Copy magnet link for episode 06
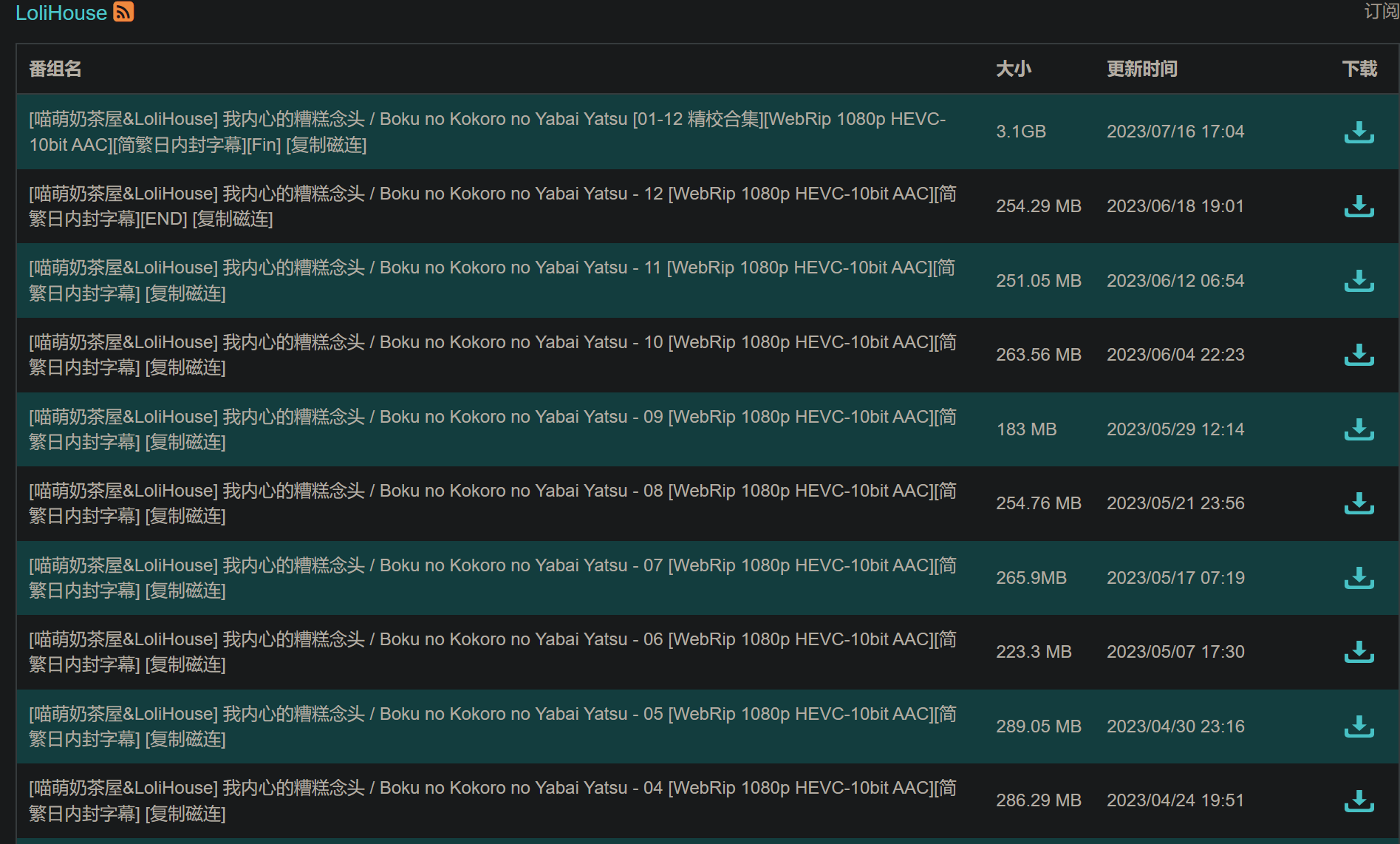 click(x=185, y=664)
